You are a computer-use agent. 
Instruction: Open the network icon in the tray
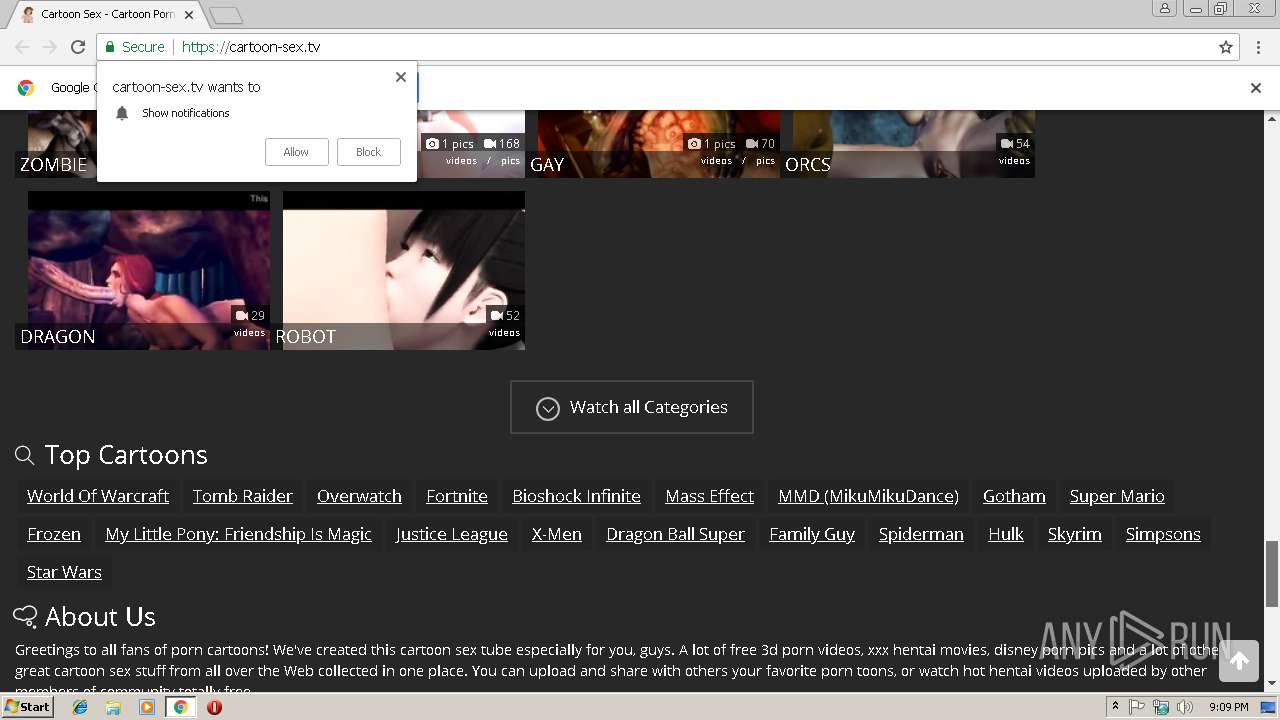coord(1161,707)
